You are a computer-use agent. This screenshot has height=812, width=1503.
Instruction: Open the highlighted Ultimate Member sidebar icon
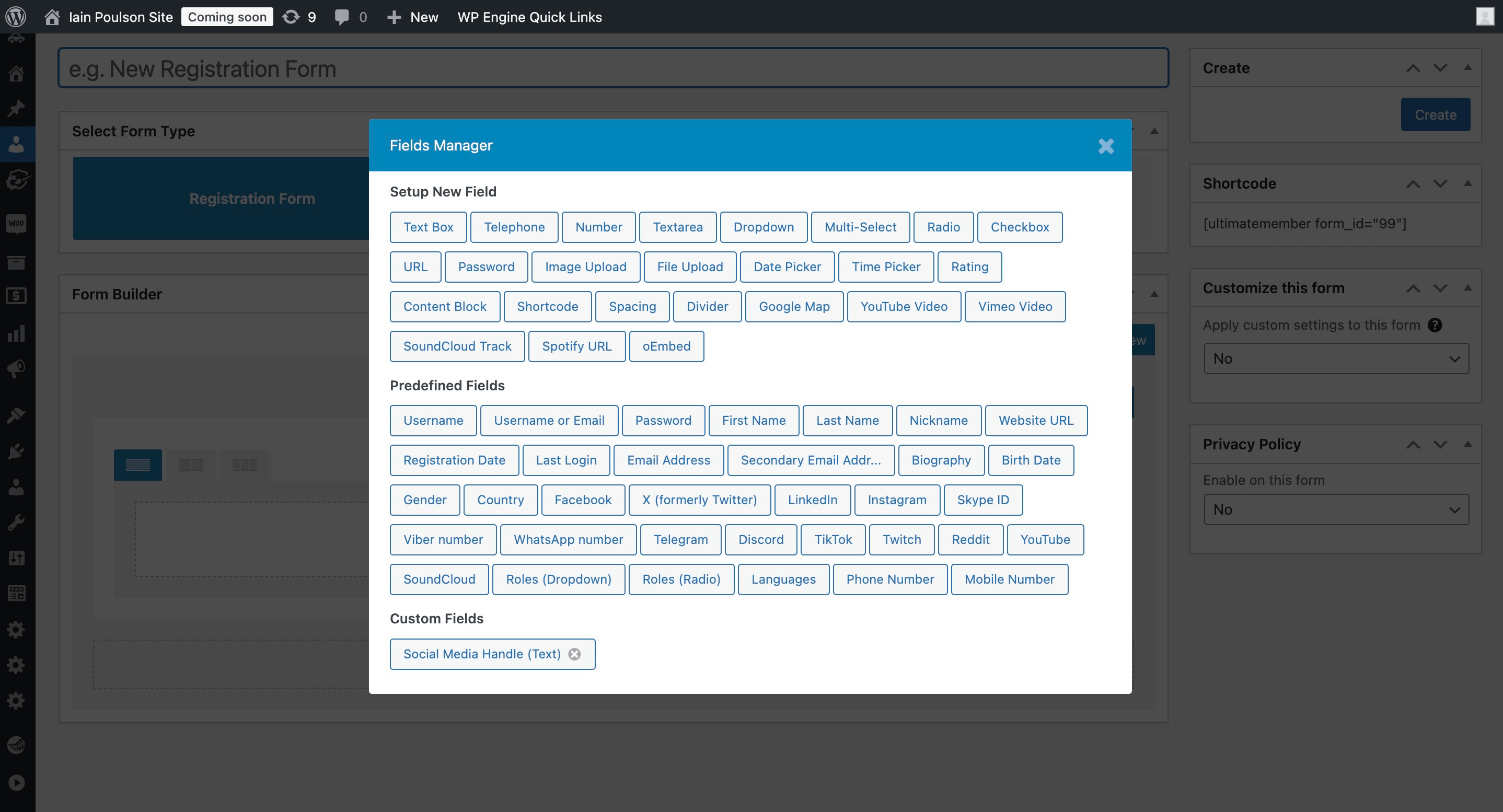tap(16, 144)
